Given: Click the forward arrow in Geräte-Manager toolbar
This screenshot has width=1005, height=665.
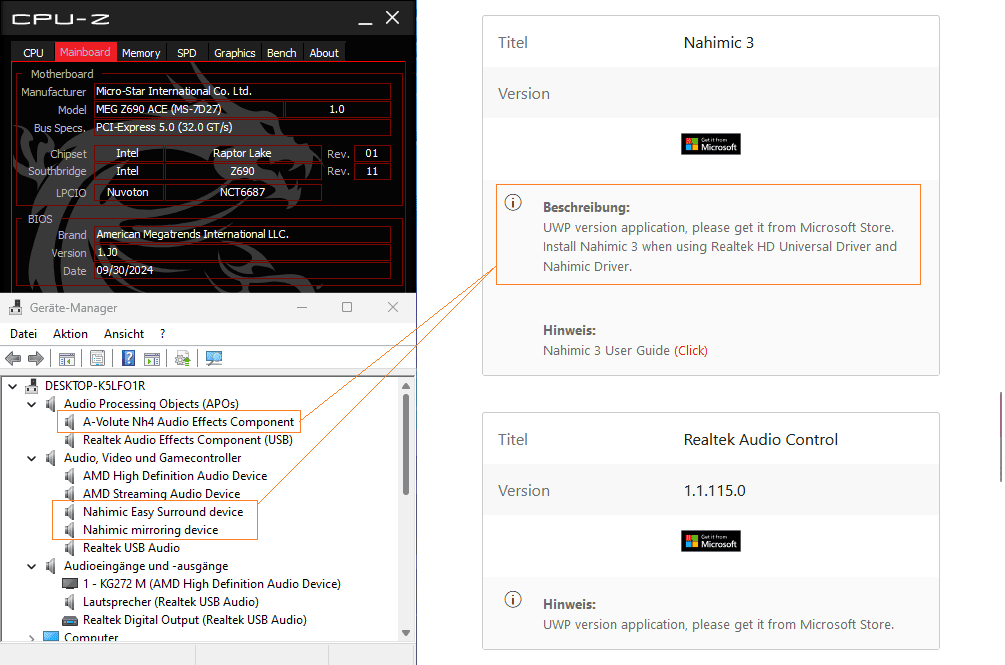Looking at the screenshot, I should click(x=36, y=359).
